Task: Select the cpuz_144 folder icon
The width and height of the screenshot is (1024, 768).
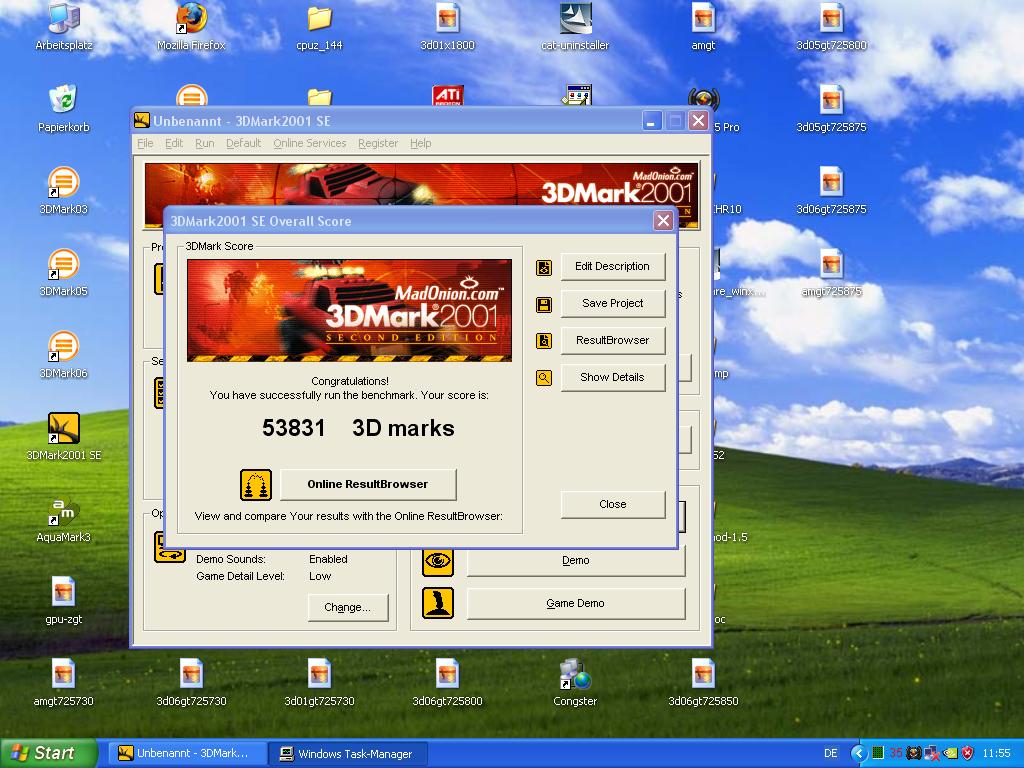Action: [x=319, y=27]
